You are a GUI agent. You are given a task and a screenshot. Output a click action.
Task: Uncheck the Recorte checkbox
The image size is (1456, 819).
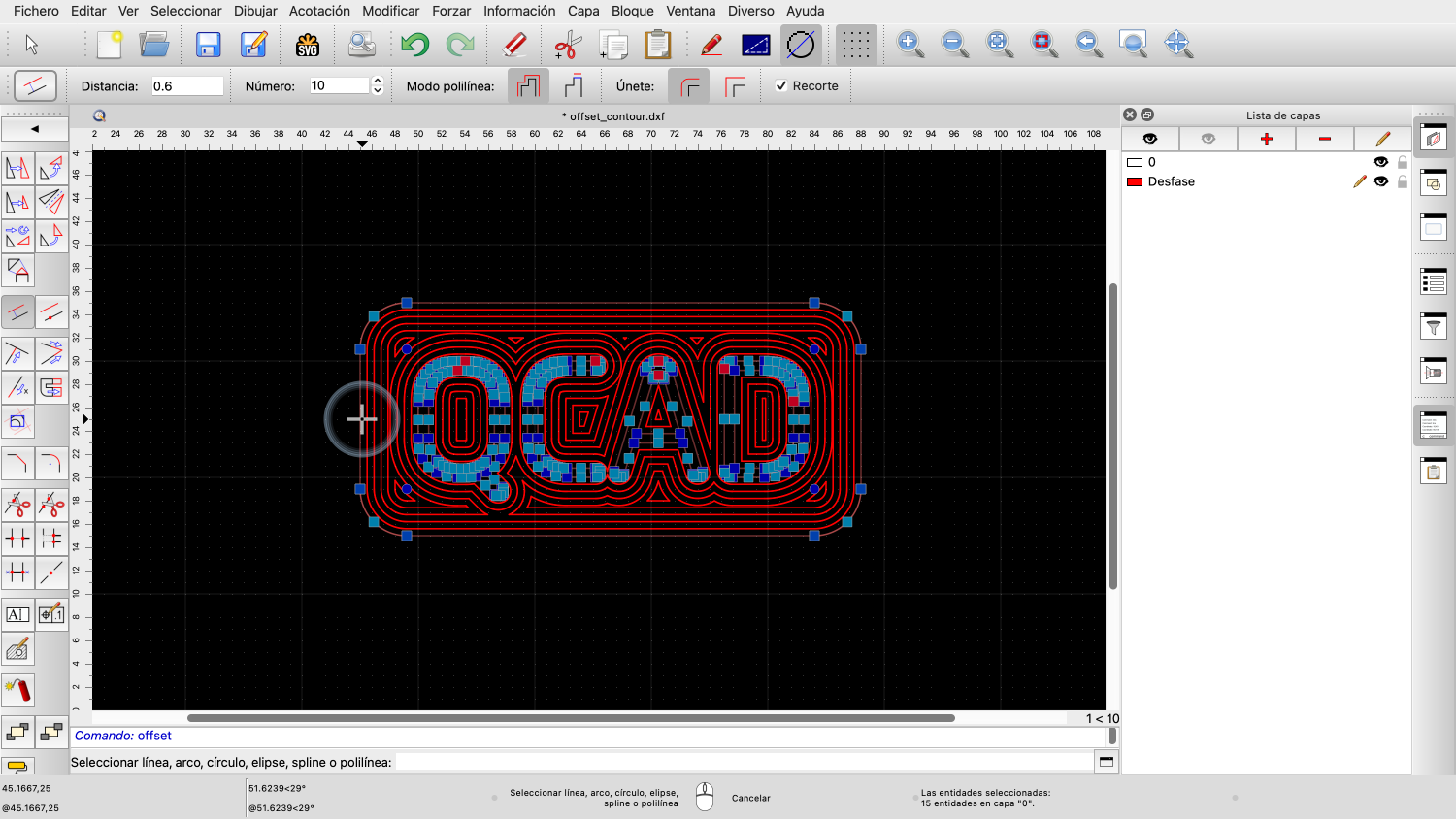pyautogui.click(x=781, y=86)
